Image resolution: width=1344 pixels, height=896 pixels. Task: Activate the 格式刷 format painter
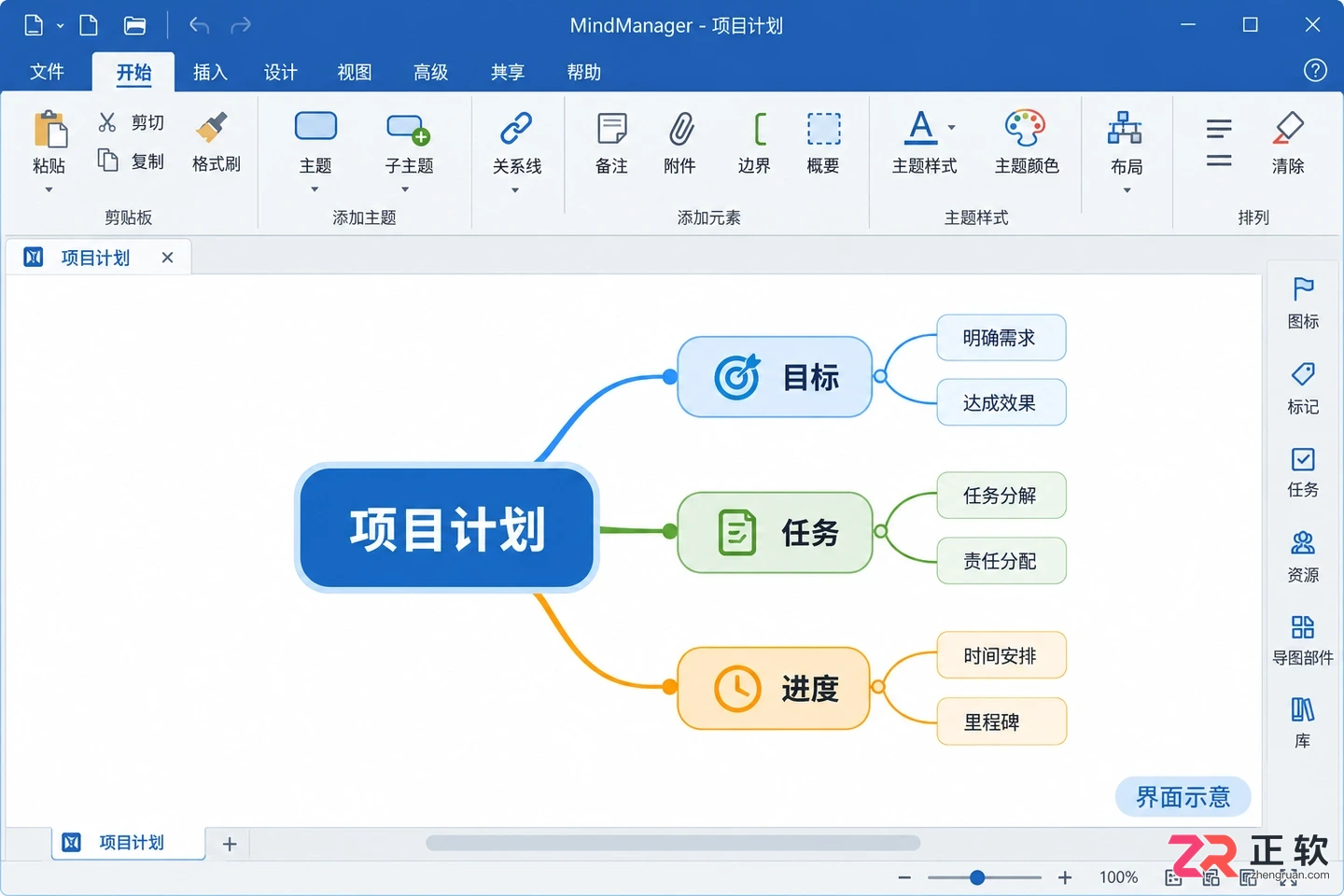click(213, 128)
